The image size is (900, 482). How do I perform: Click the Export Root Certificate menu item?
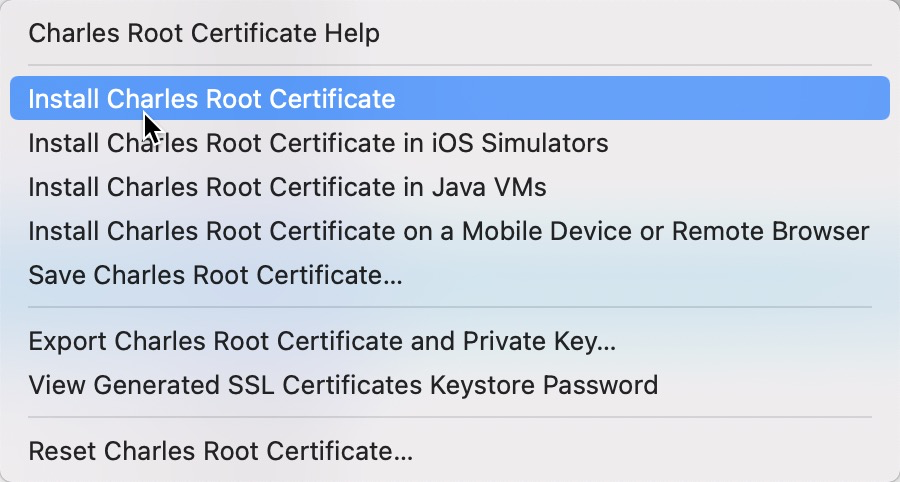322,341
